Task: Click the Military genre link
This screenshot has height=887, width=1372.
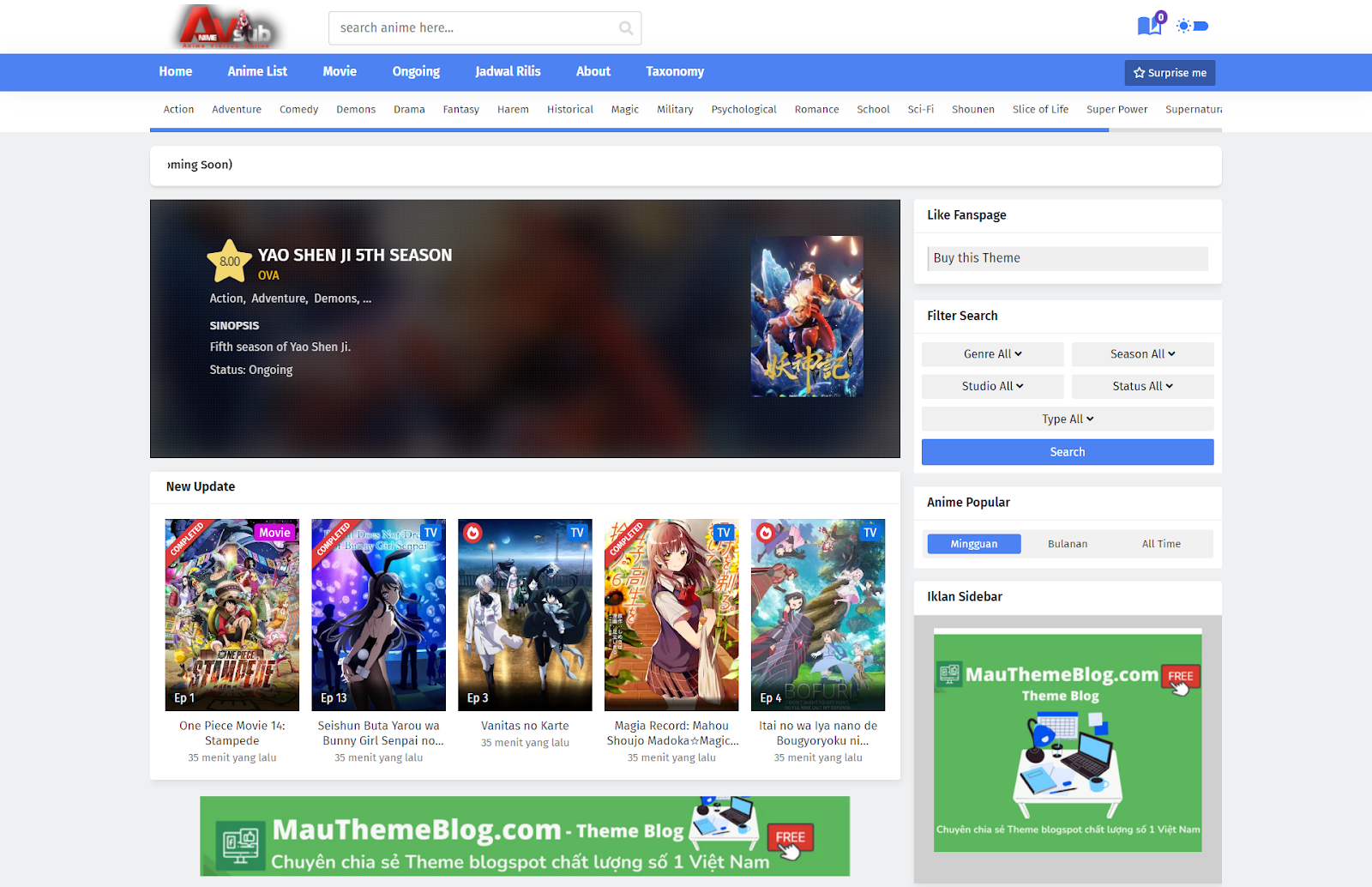Action: (x=675, y=110)
